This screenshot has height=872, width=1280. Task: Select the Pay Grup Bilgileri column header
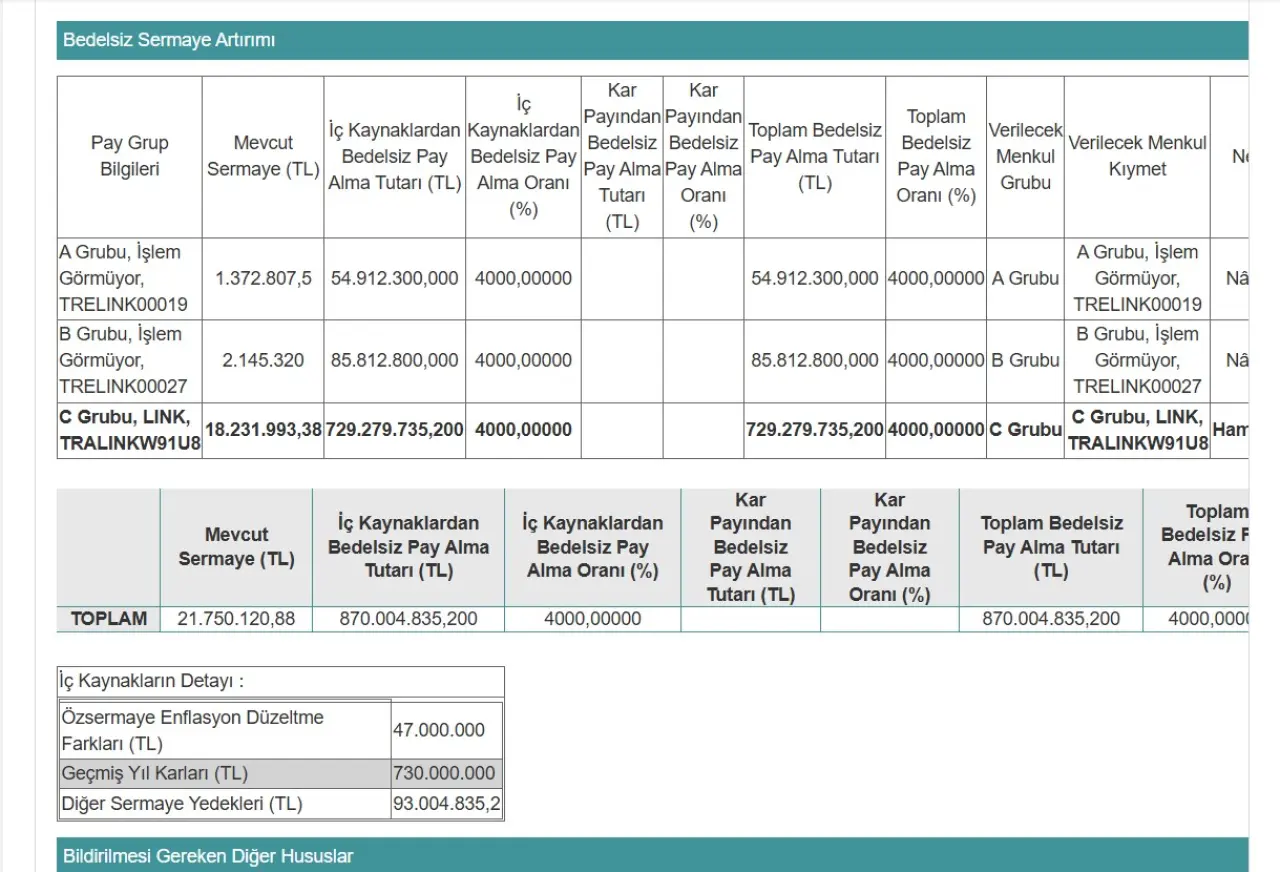(x=129, y=156)
